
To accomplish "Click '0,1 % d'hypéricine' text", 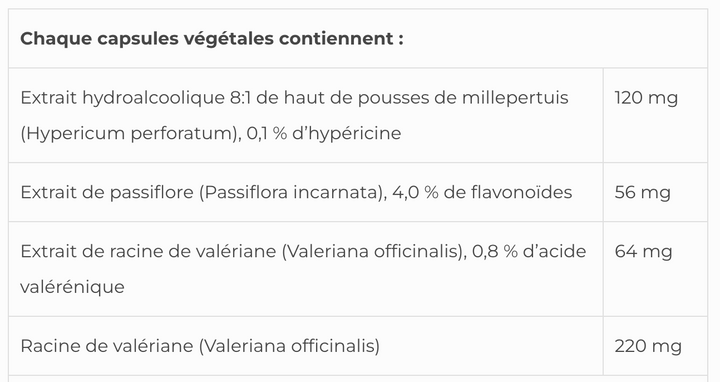I will click(x=324, y=133).
